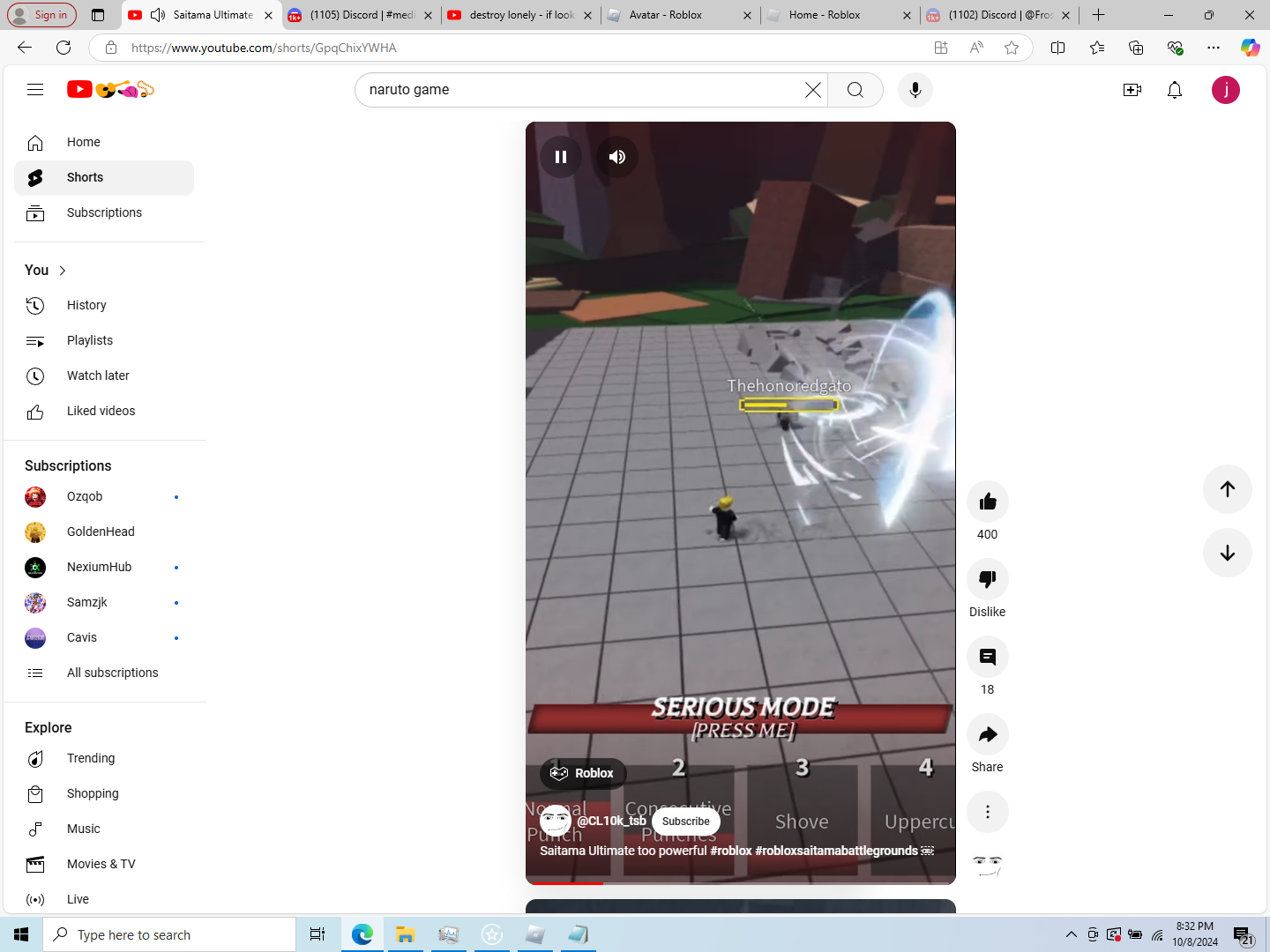The height and width of the screenshot is (952, 1270).
Task: Go back in the browser
Action: click(25, 48)
